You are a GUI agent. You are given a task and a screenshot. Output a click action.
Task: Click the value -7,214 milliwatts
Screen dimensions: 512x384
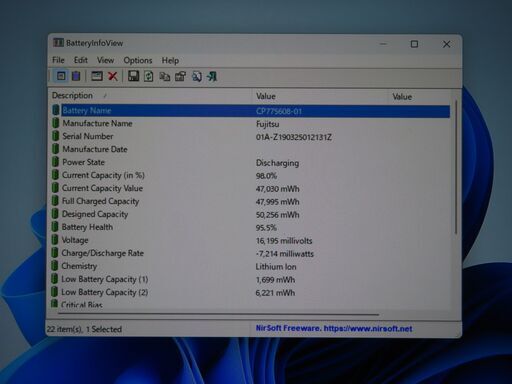point(285,254)
